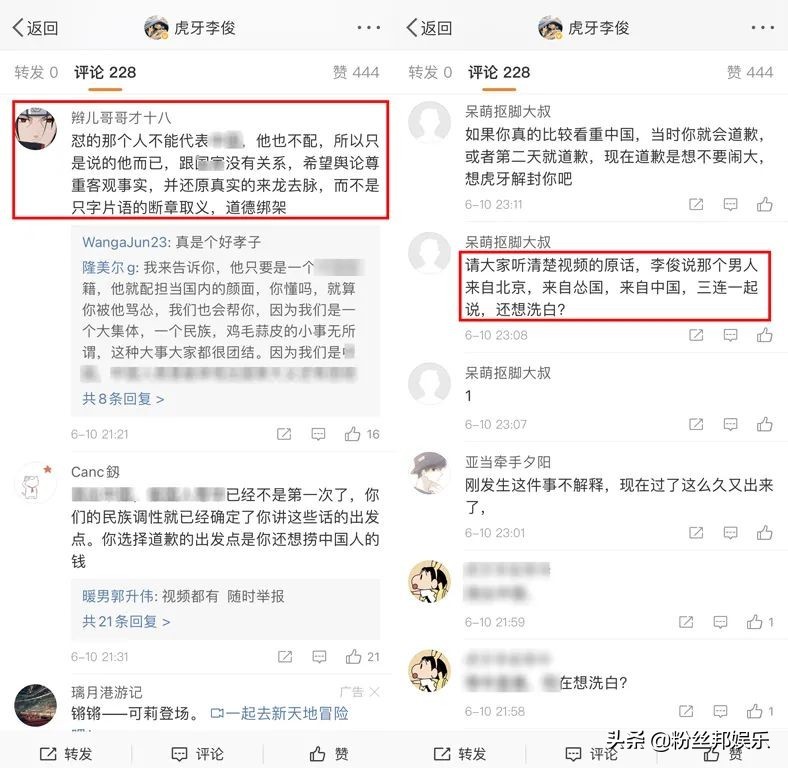Forward the 6-10 21:31 comment
The image size is (788, 768).
284,656
